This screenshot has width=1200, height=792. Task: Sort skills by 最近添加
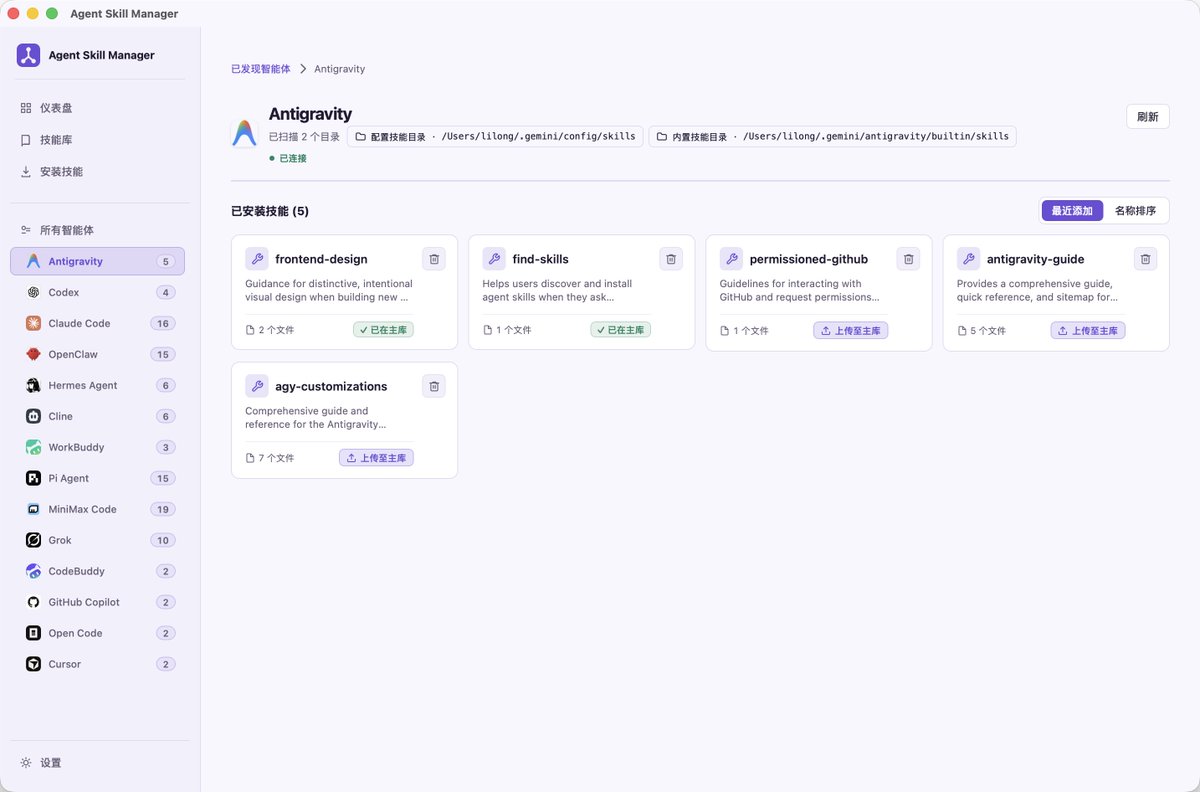pyautogui.click(x=1072, y=211)
